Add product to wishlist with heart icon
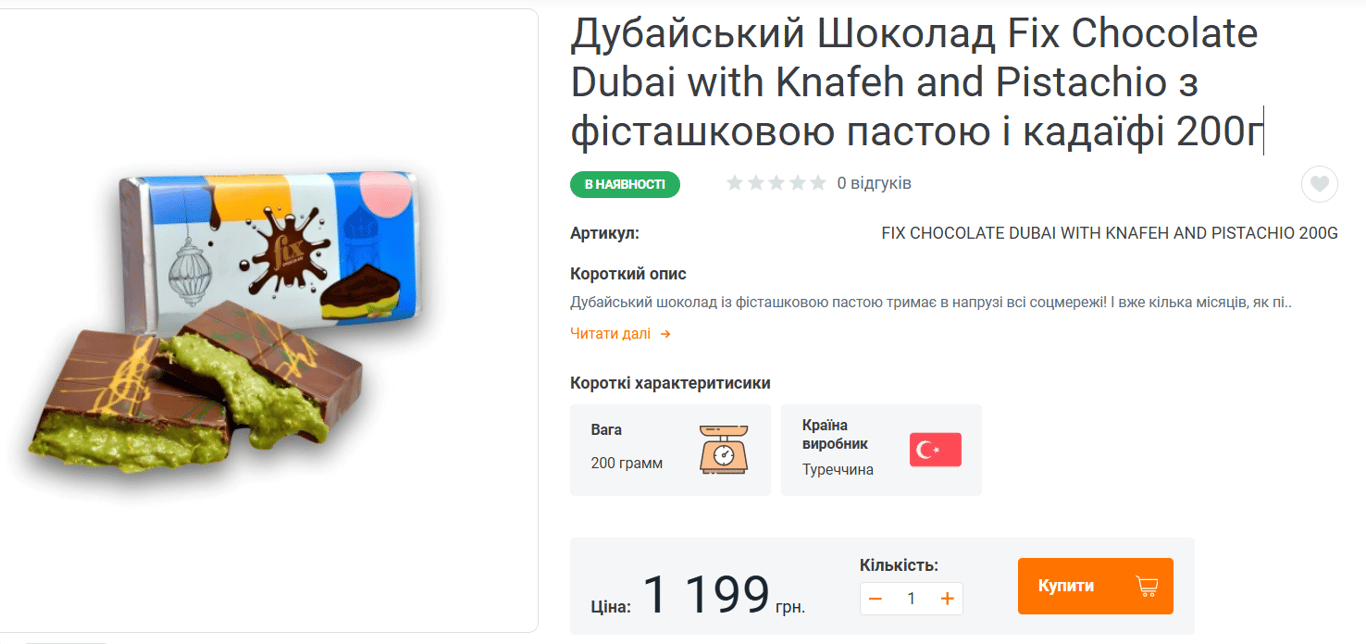The height and width of the screenshot is (644, 1366). (x=1319, y=184)
